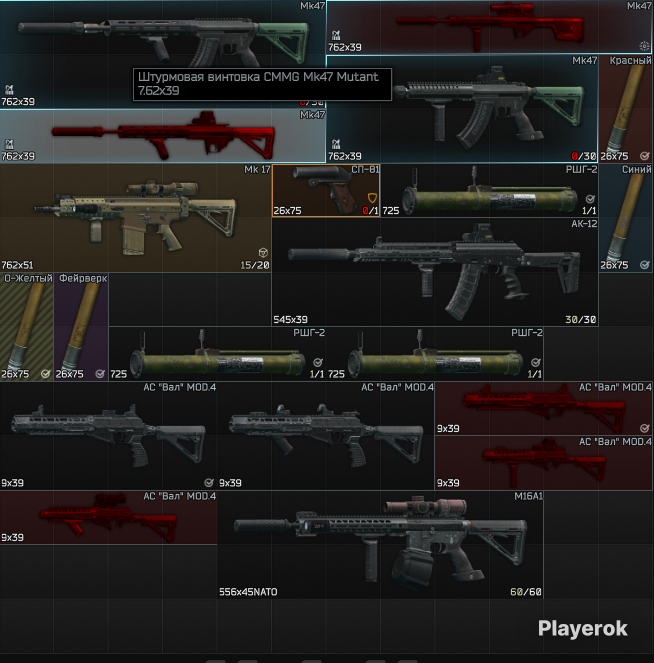Select the АК-12 rifle with suppressor
The height and width of the screenshot is (663, 654).
[x=435, y=272]
